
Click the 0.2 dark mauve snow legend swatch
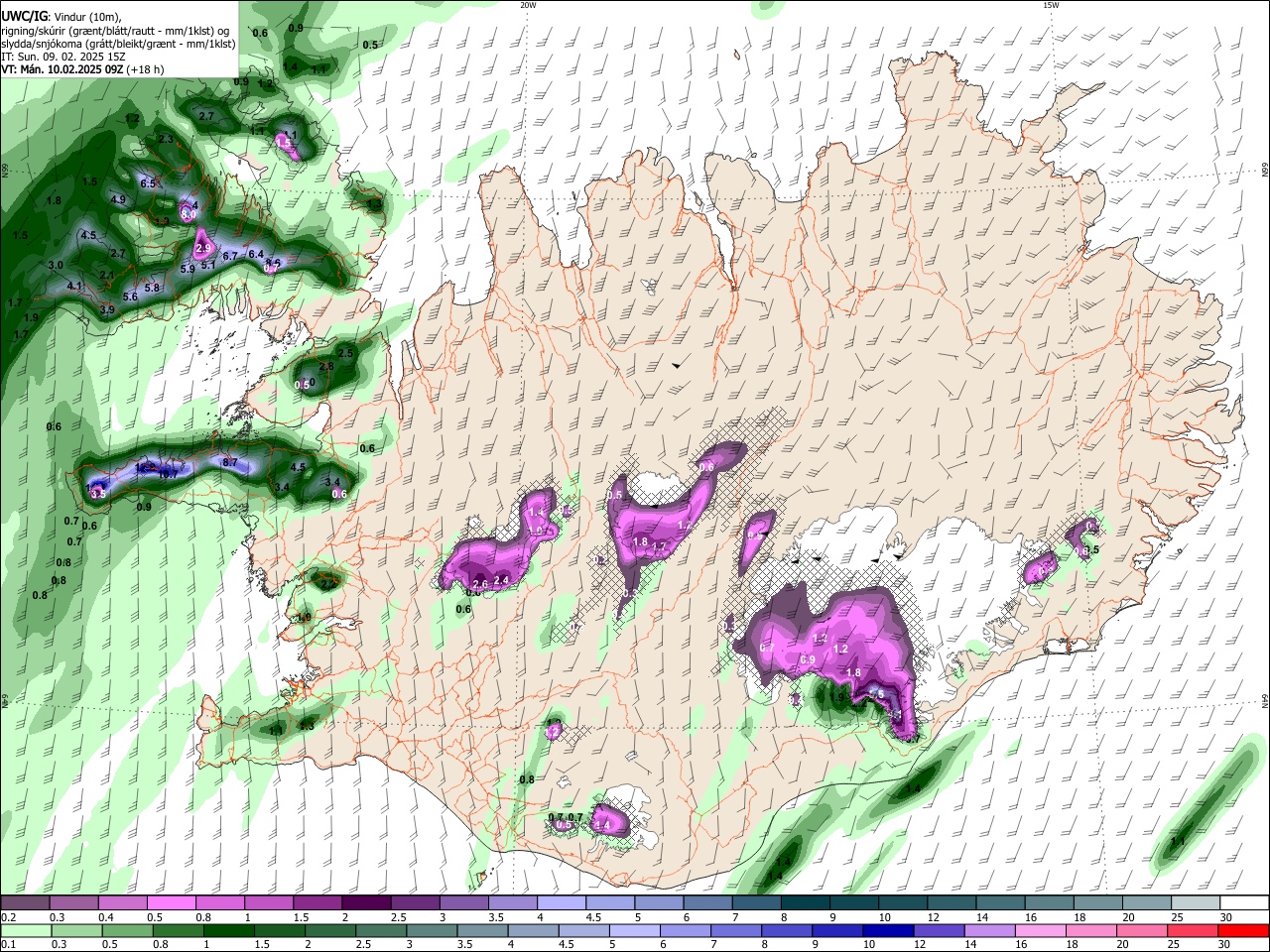(x=26, y=903)
